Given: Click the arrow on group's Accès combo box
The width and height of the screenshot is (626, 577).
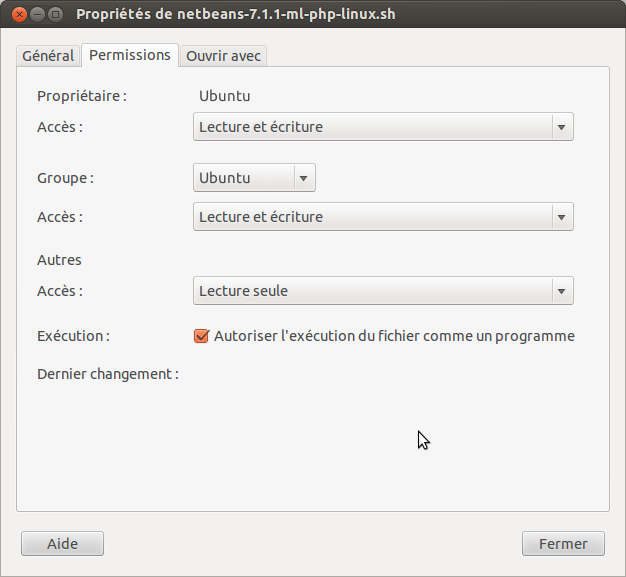Looking at the screenshot, I should [561, 217].
